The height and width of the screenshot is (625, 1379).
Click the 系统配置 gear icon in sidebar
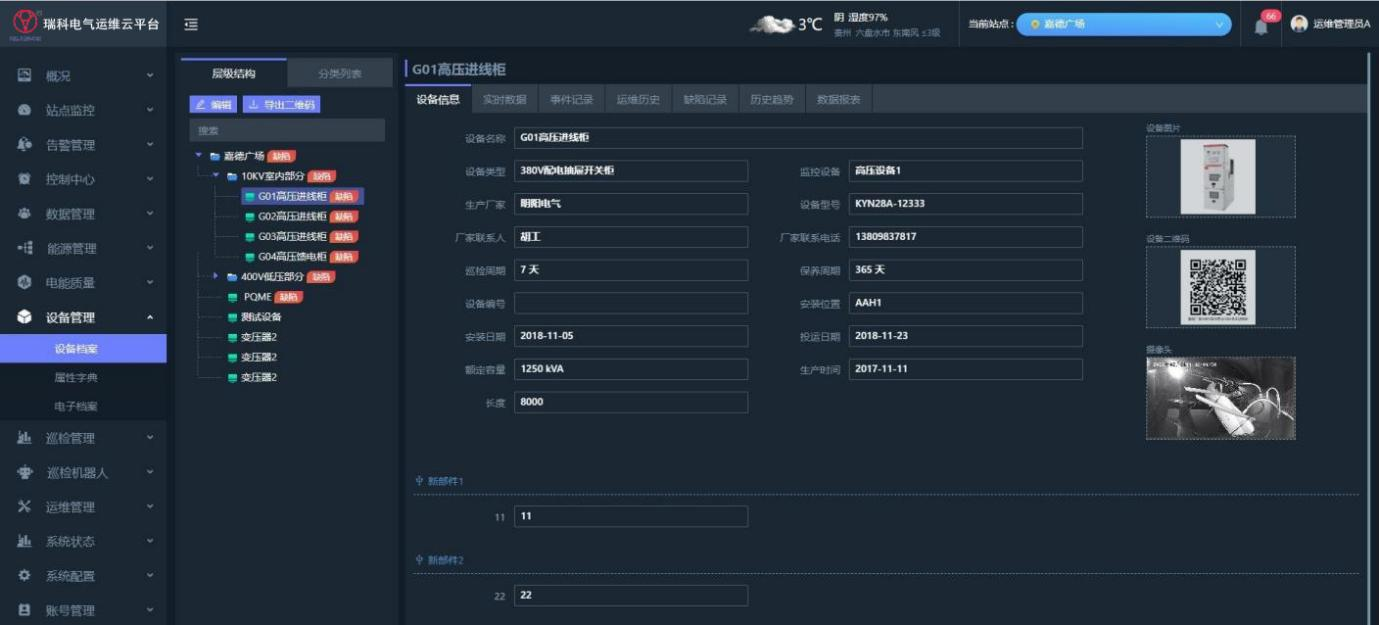tap(25, 576)
